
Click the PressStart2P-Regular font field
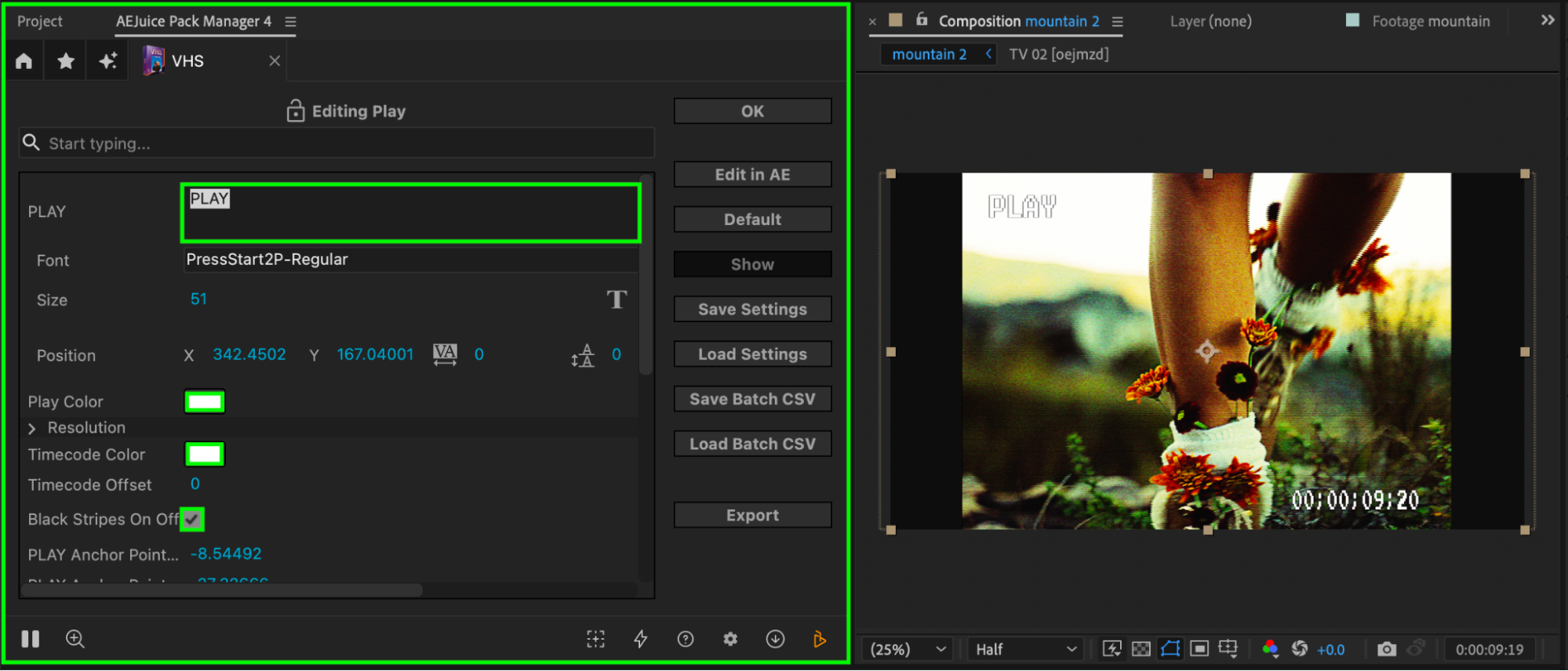[411, 259]
